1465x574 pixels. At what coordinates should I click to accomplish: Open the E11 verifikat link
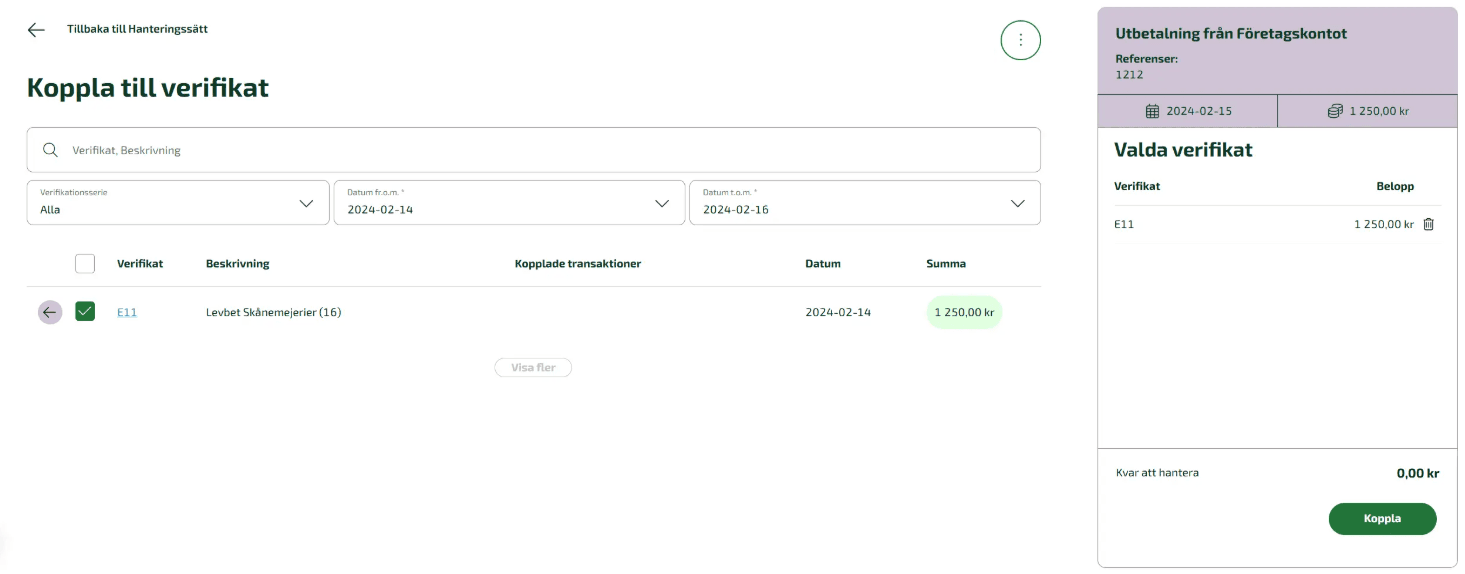tap(127, 312)
